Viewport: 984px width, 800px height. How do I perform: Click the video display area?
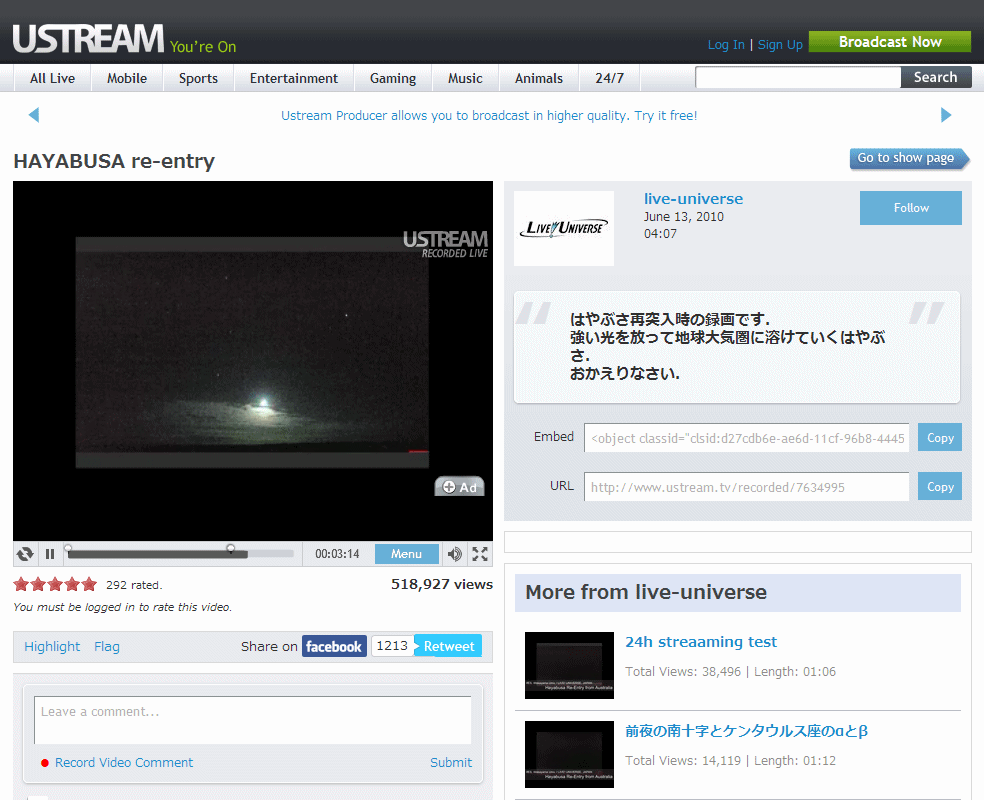click(252, 361)
